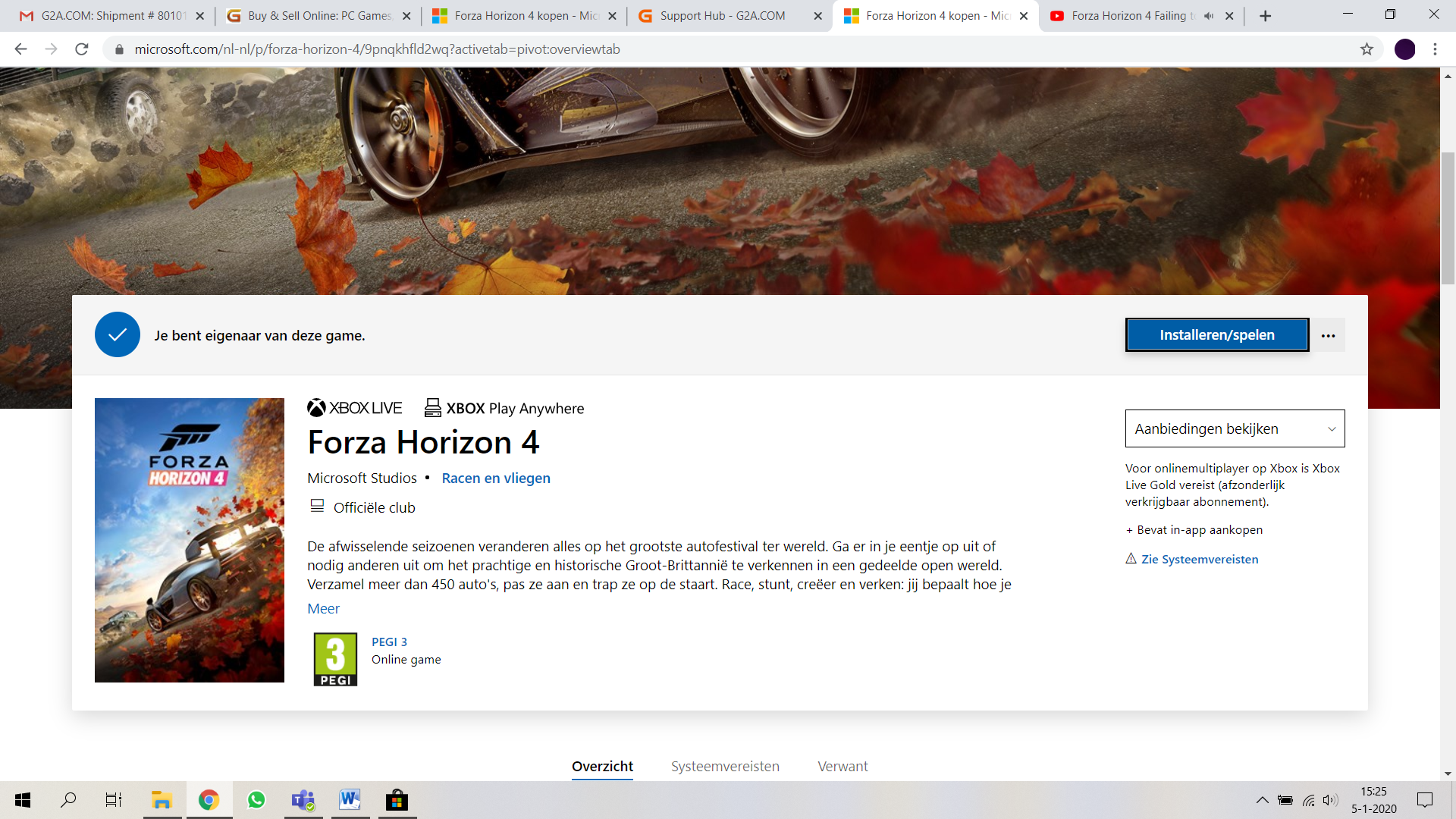Image resolution: width=1456 pixels, height=819 pixels.
Task: Open the more options ellipsis next to Installeren
Action: [1328, 335]
